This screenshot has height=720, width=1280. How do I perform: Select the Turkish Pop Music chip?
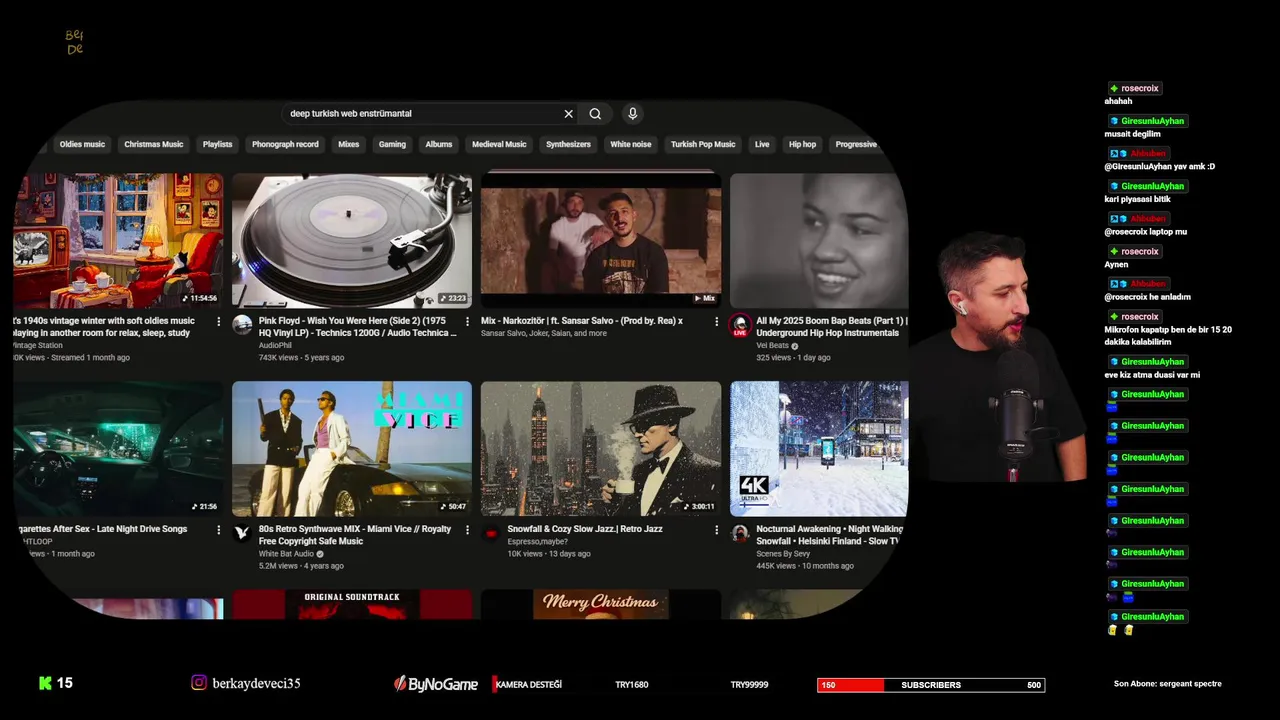pyautogui.click(x=703, y=144)
